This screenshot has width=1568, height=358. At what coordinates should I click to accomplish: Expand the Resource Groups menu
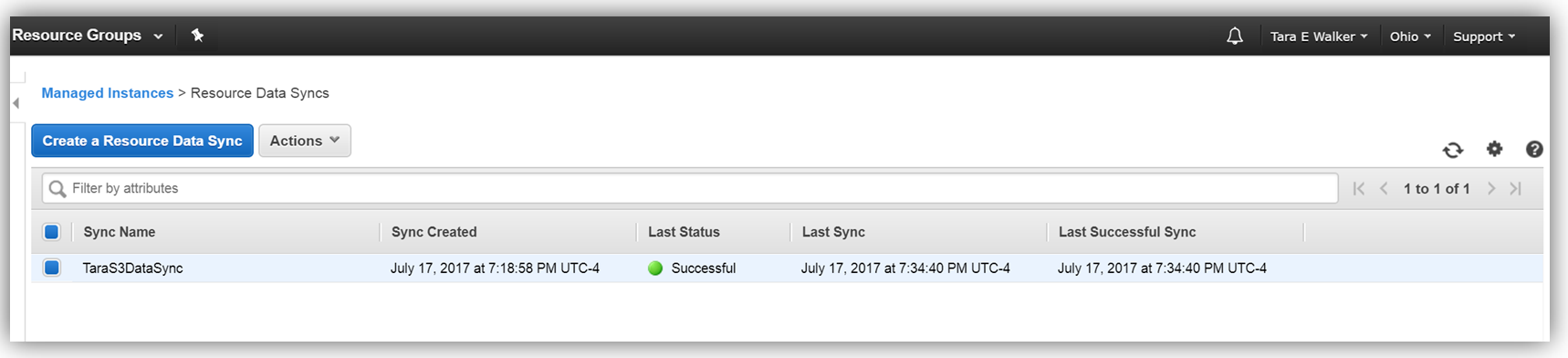click(88, 36)
